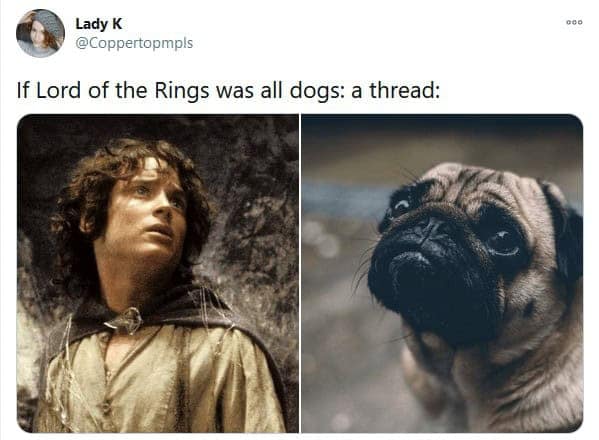This screenshot has height=440, width=599.
Task: Open the curly-haired cloaked character photo
Action: pyautogui.click(x=158, y=273)
